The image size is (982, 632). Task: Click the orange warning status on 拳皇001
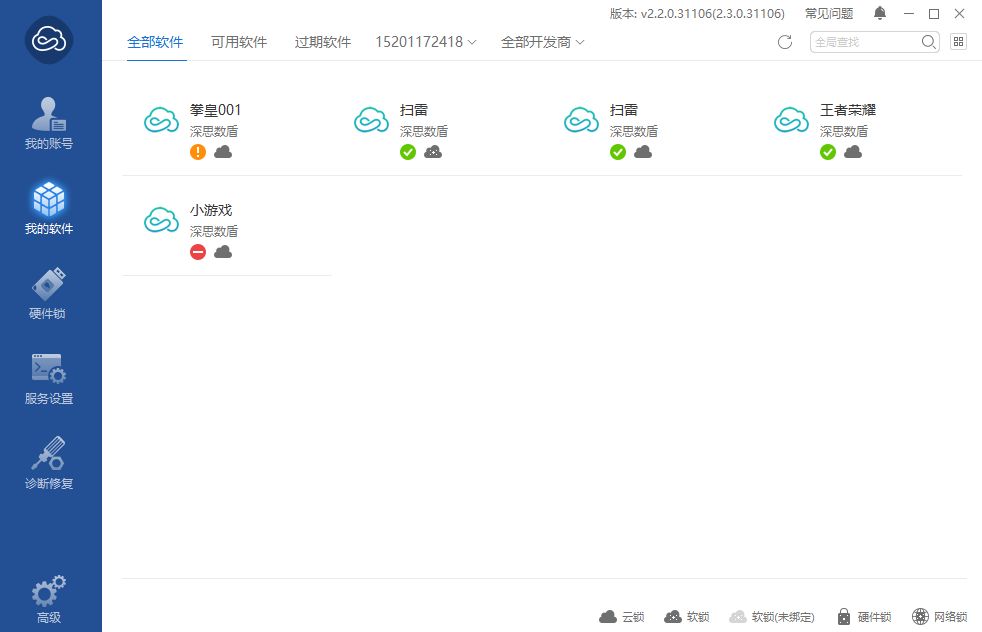click(198, 152)
